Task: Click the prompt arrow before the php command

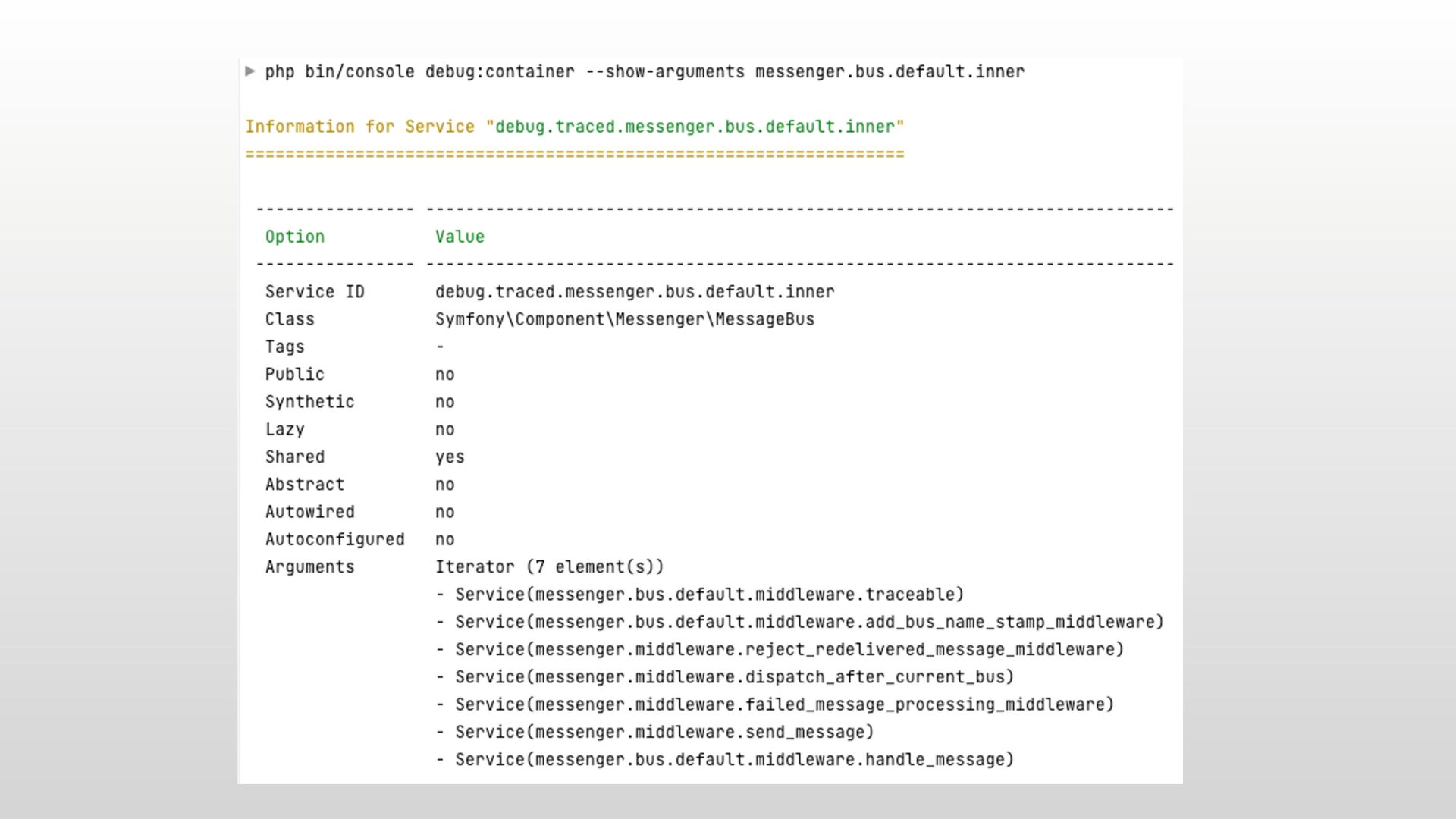Action: click(250, 71)
